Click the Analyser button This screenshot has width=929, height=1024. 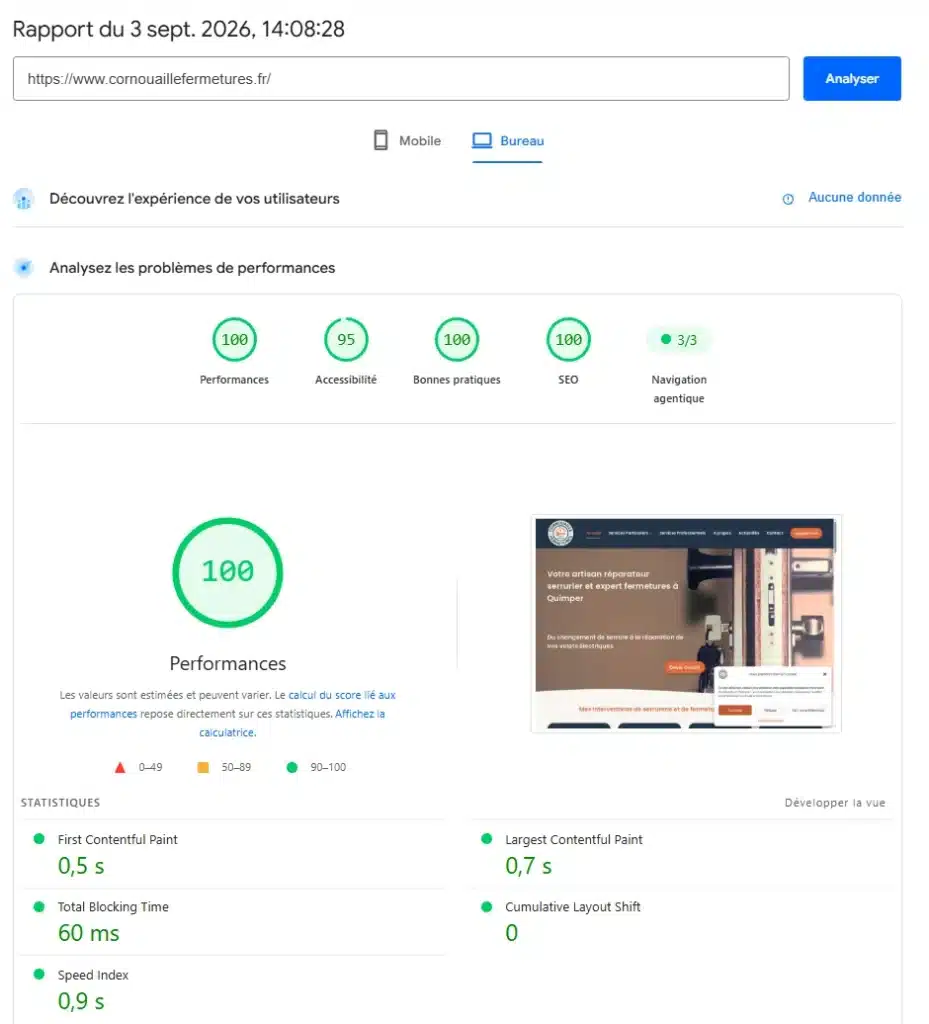852,78
